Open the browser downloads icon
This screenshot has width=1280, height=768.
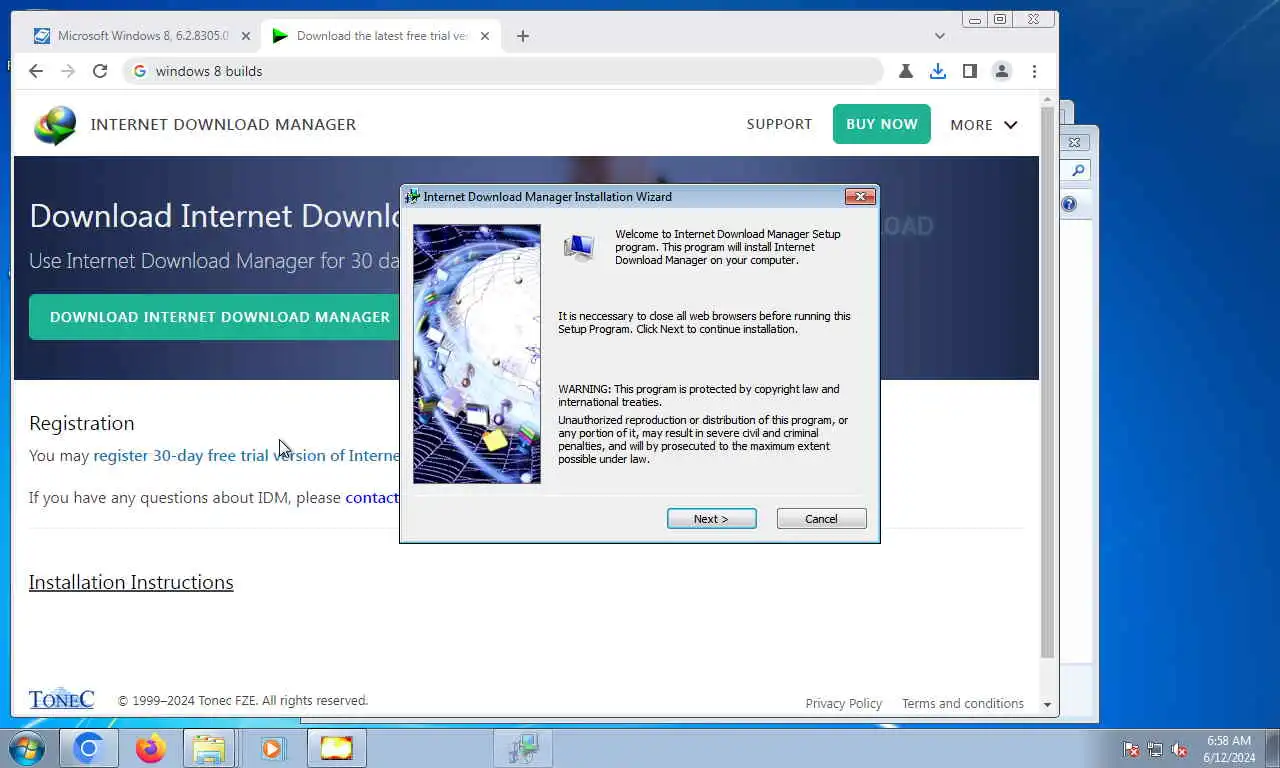937,71
